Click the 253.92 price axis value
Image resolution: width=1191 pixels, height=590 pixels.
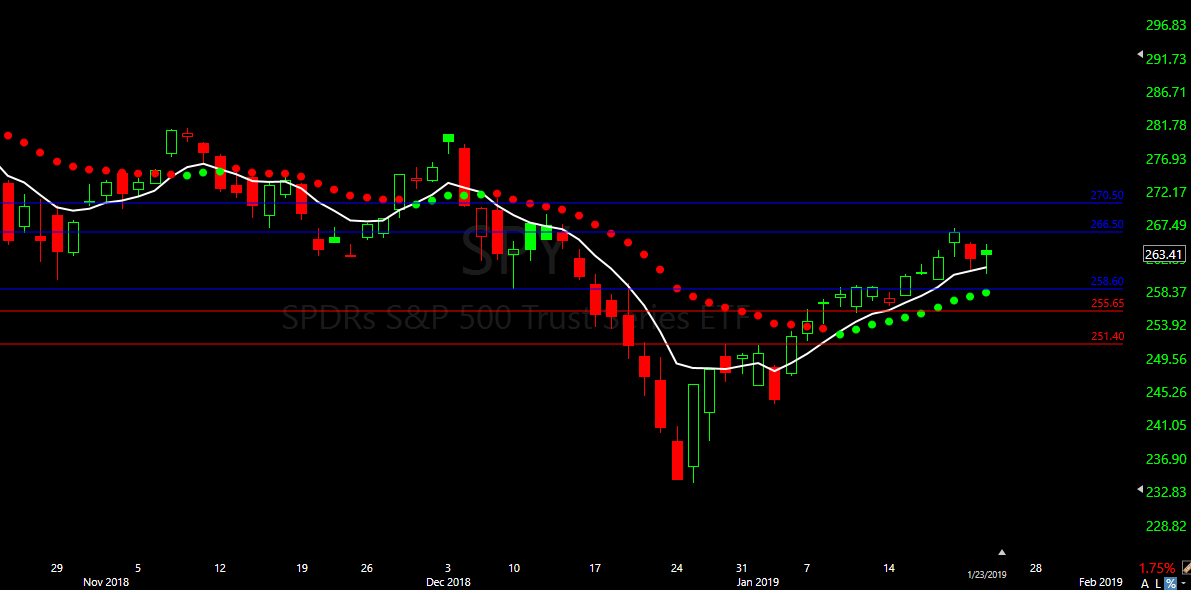click(x=1166, y=325)
